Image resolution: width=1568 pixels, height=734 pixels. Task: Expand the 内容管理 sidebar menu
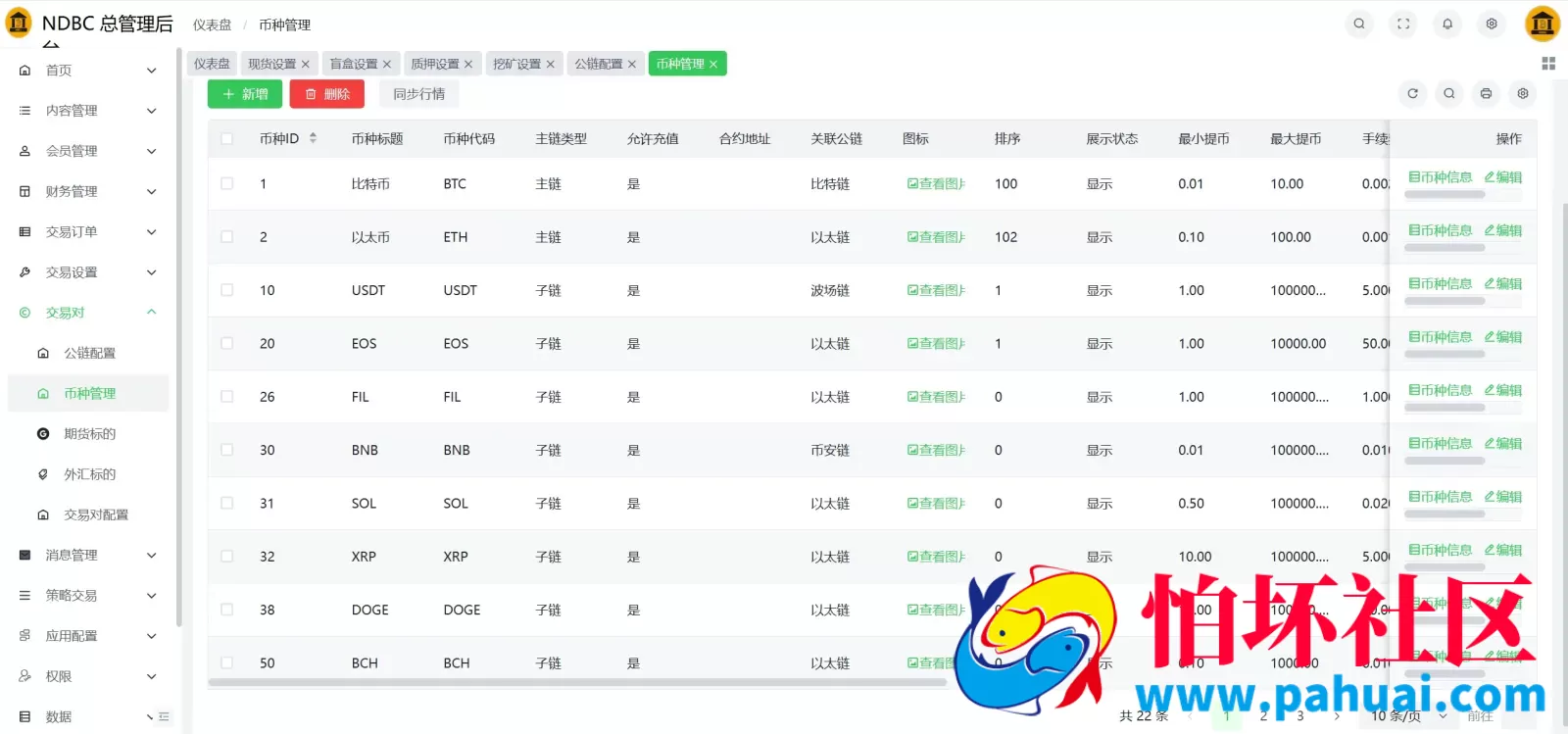[88, 111]
